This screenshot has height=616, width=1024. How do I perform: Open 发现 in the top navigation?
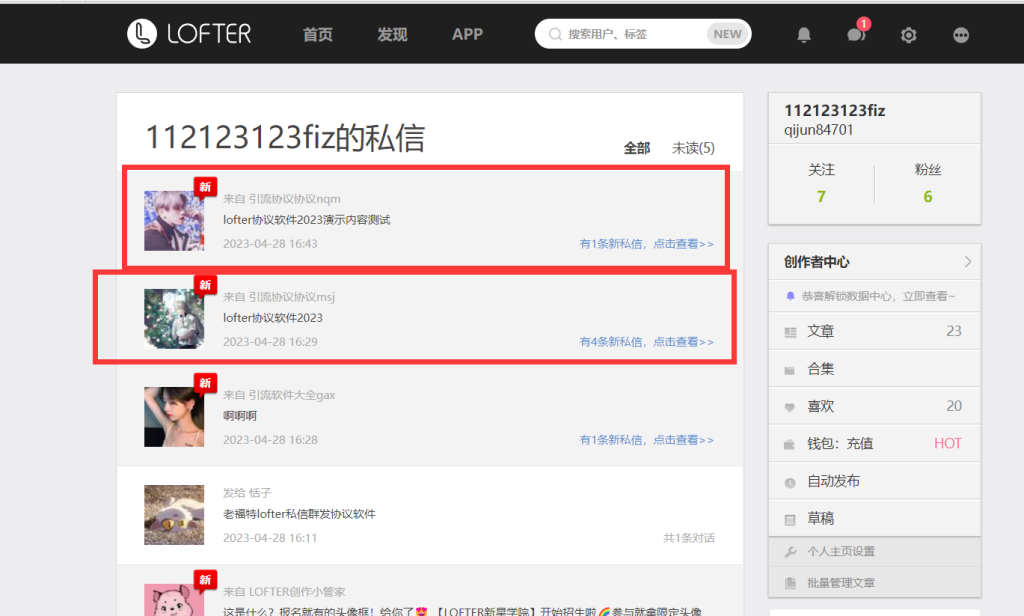(392, 34)
